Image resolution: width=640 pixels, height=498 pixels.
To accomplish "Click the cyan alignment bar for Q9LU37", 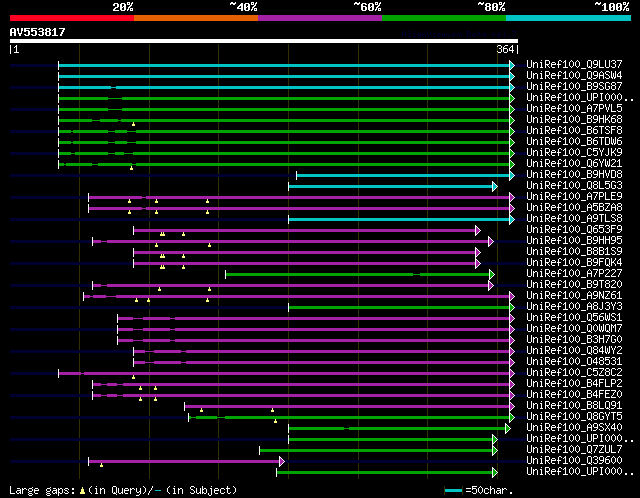I will [284, 65].
